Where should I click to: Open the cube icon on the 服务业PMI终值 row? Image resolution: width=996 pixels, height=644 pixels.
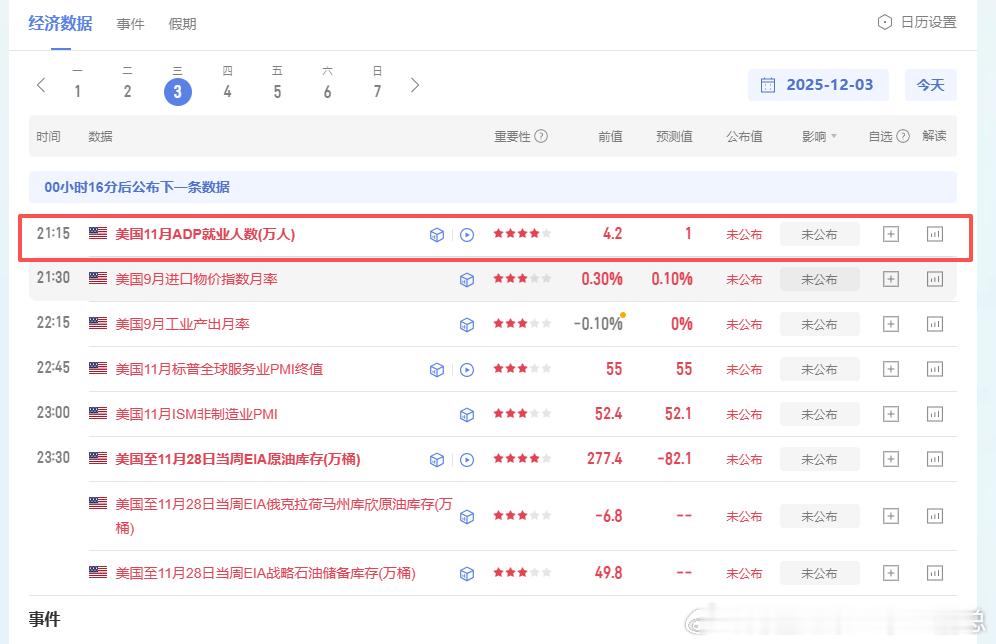[437, 368]
